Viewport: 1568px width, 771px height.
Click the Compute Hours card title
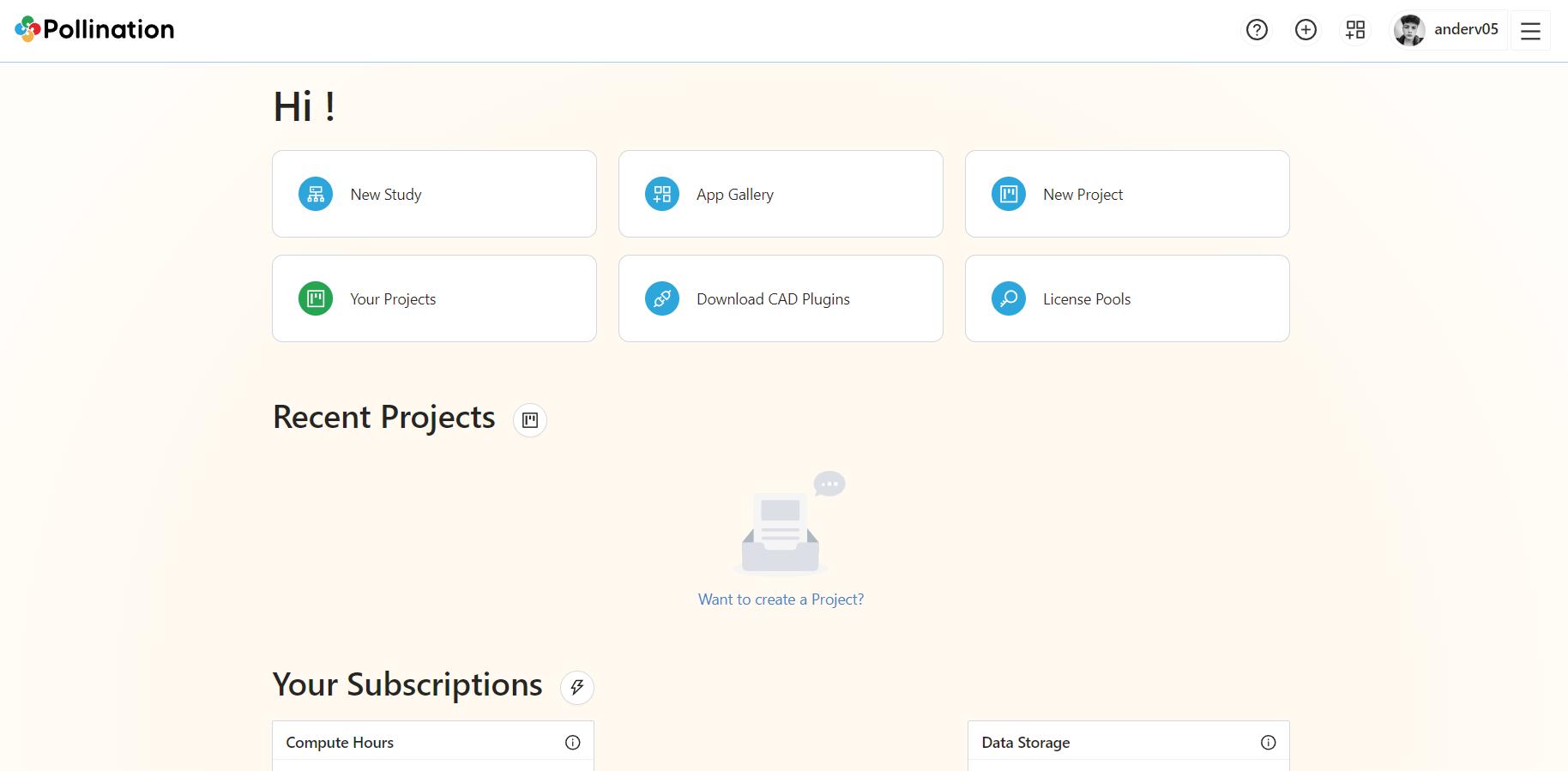340,743
